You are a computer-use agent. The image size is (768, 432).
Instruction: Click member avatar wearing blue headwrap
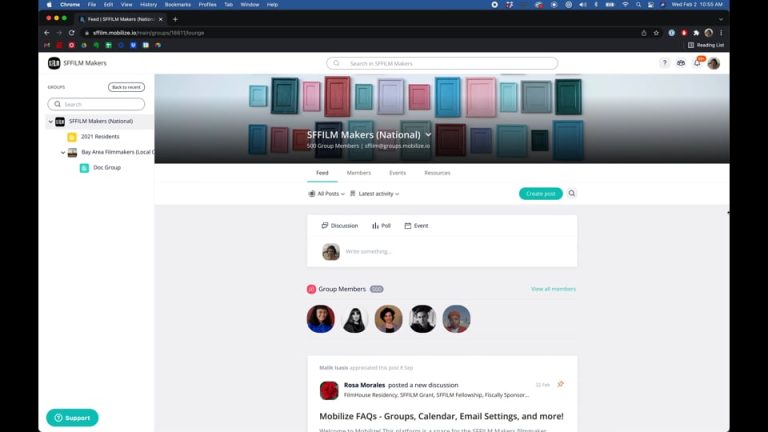click(x=456, y=319)
